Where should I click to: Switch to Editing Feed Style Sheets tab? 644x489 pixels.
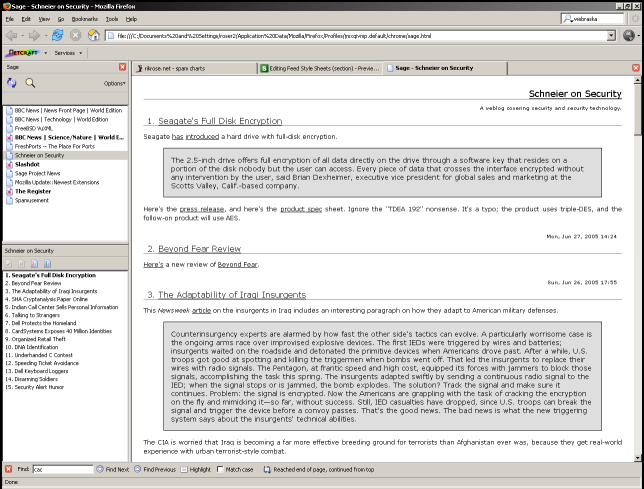[320, 68]
